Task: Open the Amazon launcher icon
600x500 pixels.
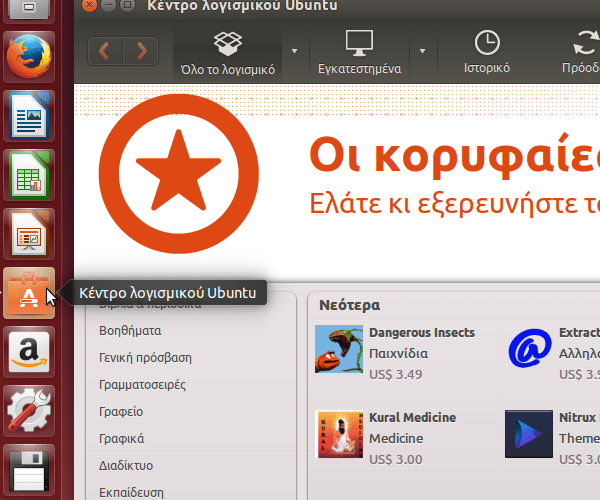Action: (29, 352)
